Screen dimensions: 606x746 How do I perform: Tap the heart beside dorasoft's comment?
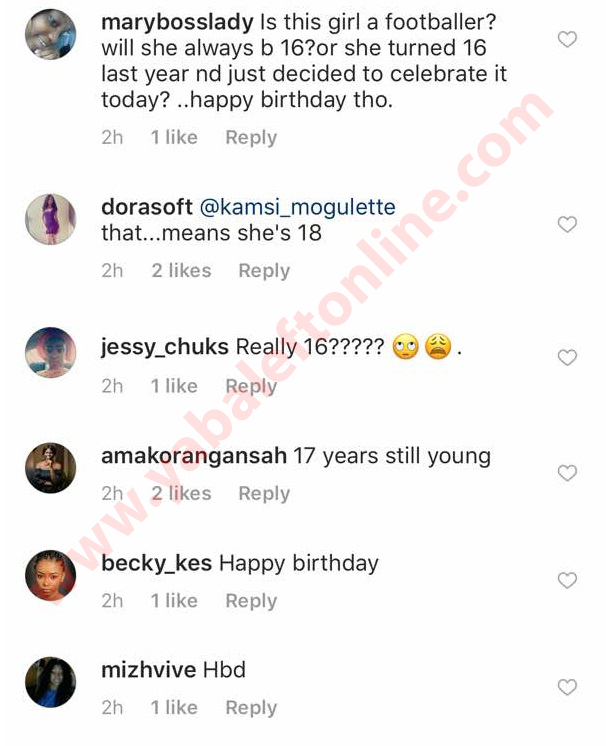point(566,224)
